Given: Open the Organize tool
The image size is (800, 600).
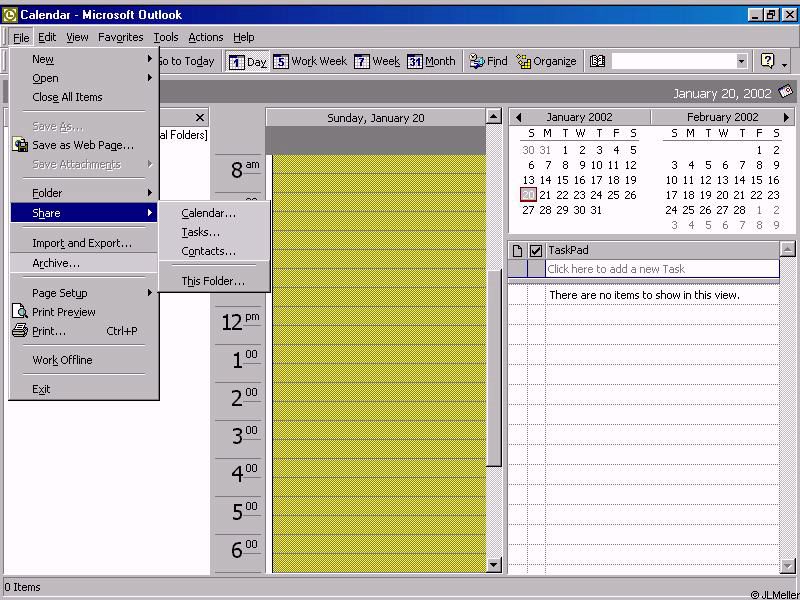Looking at the screenshot, I should 523,62.
